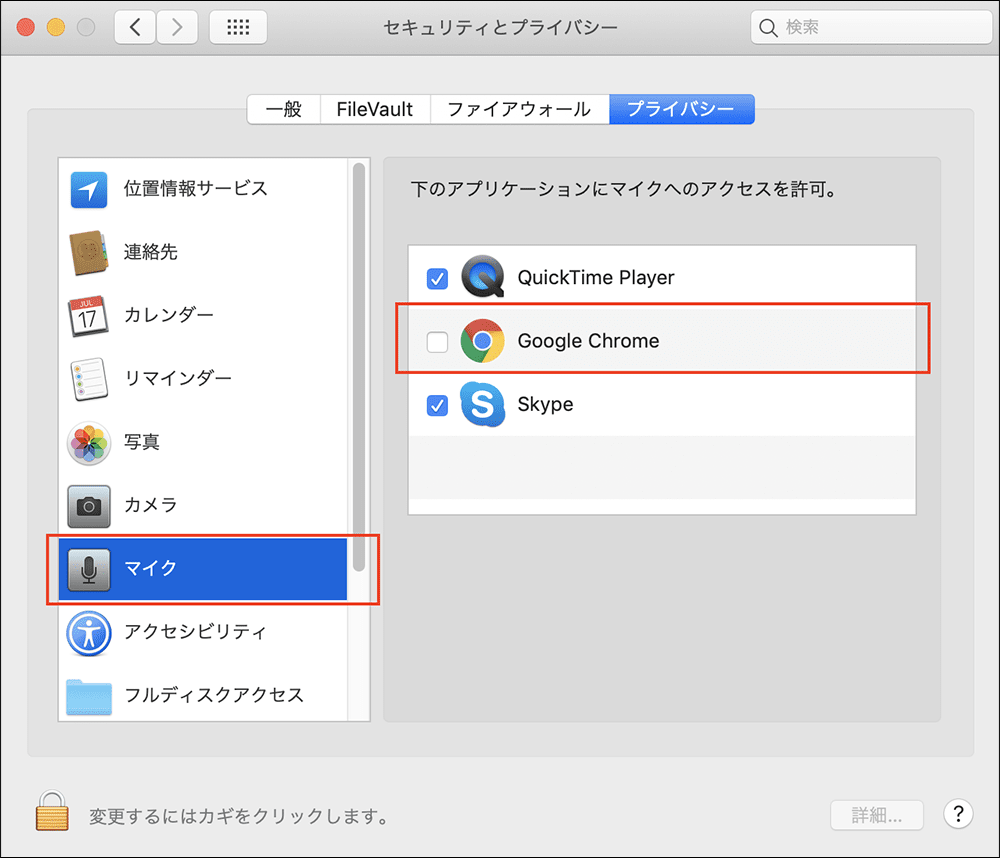Click the sidebar list scrollbar
This screenshot has height=858, width=1000.
pos(358,367)
